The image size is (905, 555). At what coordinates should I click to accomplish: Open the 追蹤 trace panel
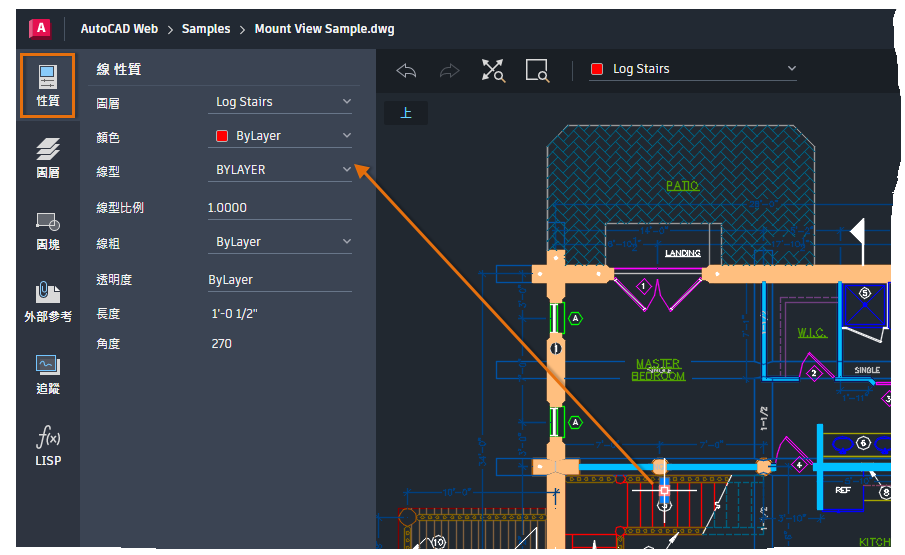48,374
